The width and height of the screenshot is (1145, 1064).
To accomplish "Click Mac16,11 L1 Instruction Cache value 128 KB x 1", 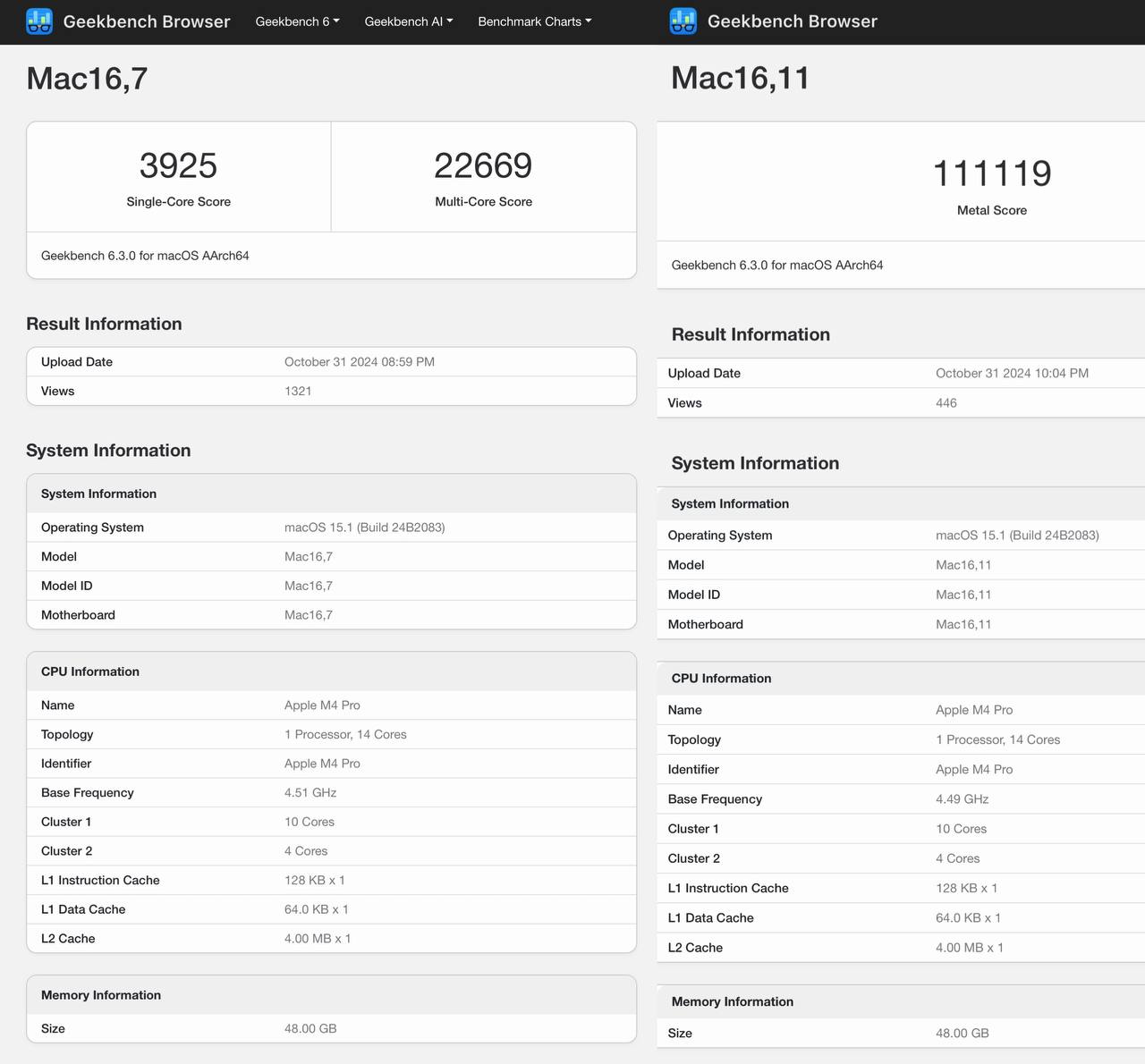I will tap(967, 889).
